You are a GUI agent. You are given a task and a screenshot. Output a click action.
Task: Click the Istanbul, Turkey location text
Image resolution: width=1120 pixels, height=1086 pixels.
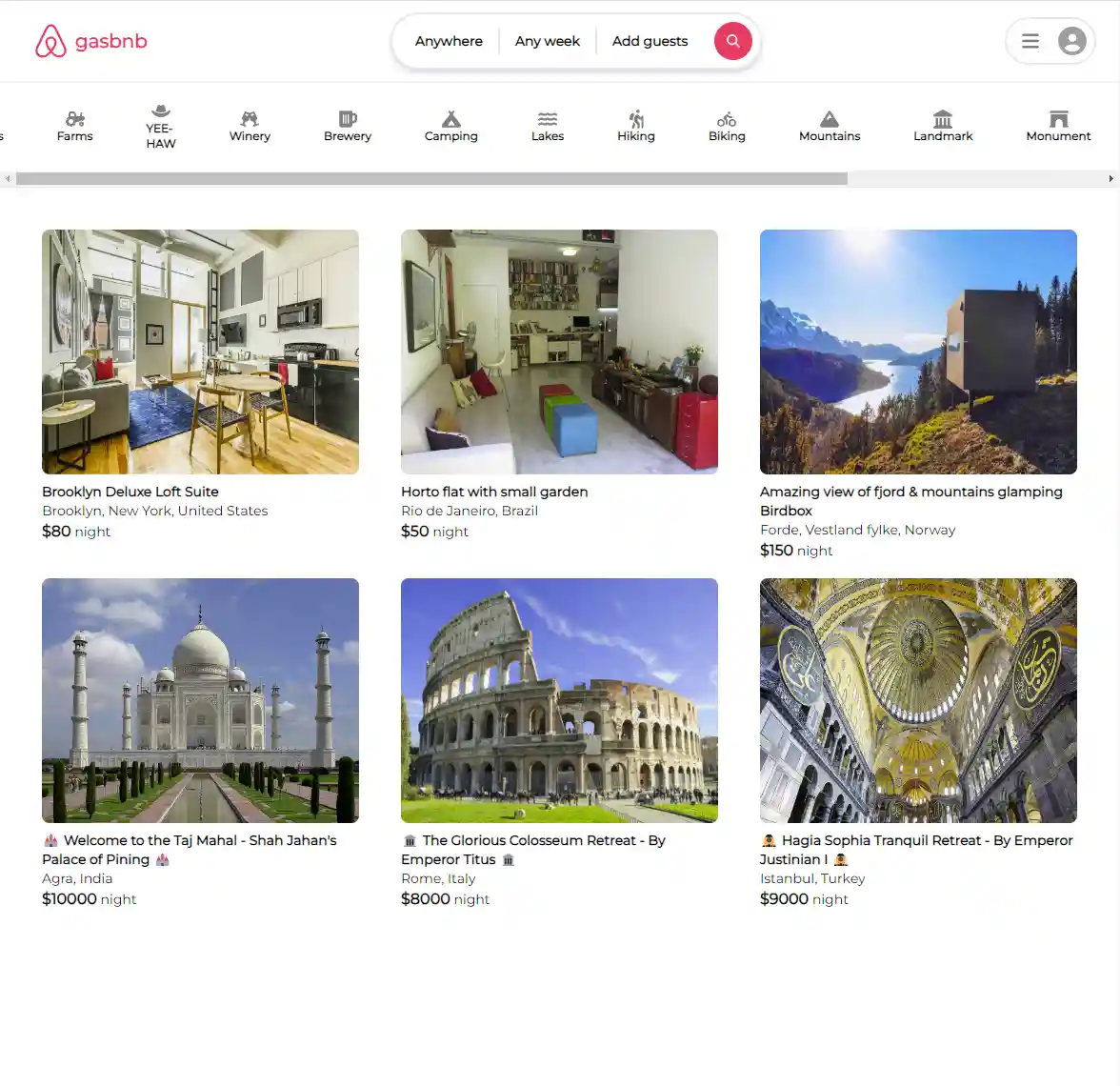tap(812, 878)
